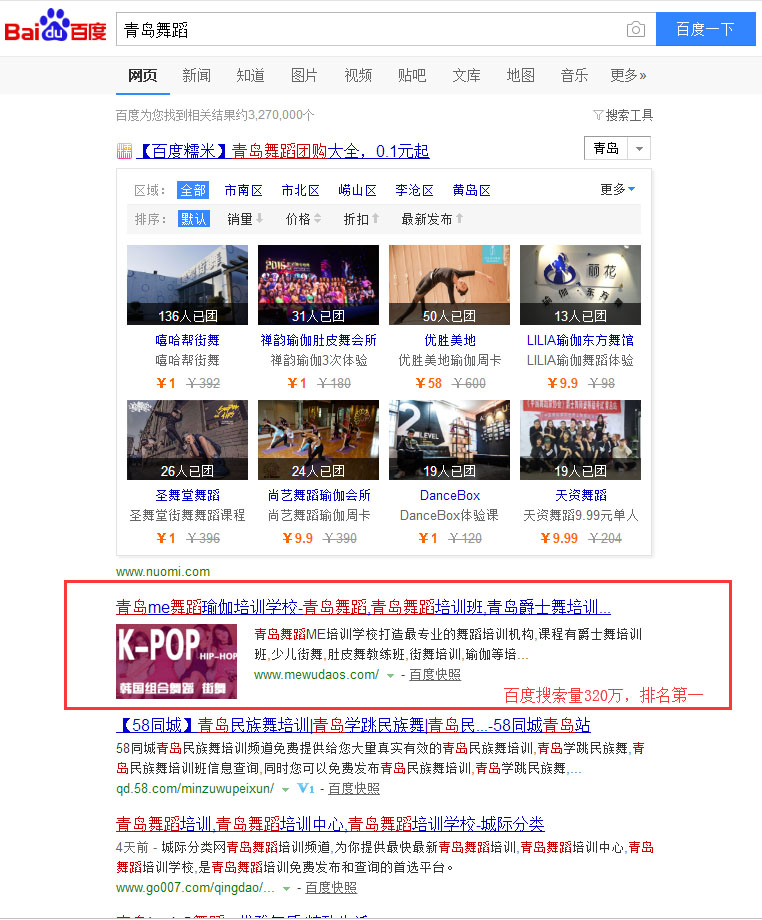Expand arrow next to www.mewudaos.com
This screenshot has width=762, height=920.
click(390, 676)
